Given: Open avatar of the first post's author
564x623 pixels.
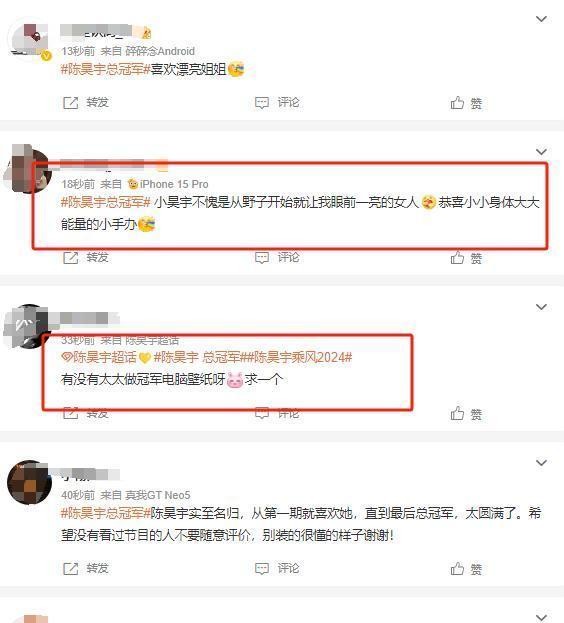Looking at the screenshot, I should coord(29,39).
